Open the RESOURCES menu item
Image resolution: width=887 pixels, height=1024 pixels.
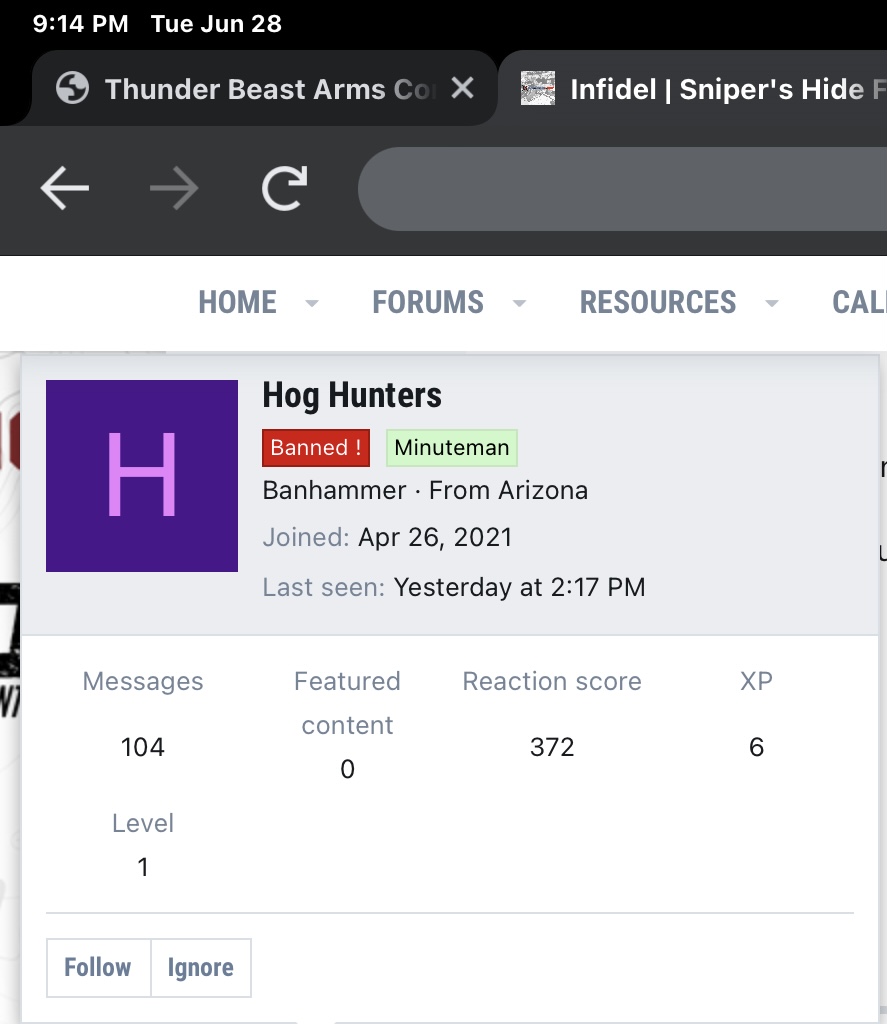pyautogui.click(x=658, y=302)
